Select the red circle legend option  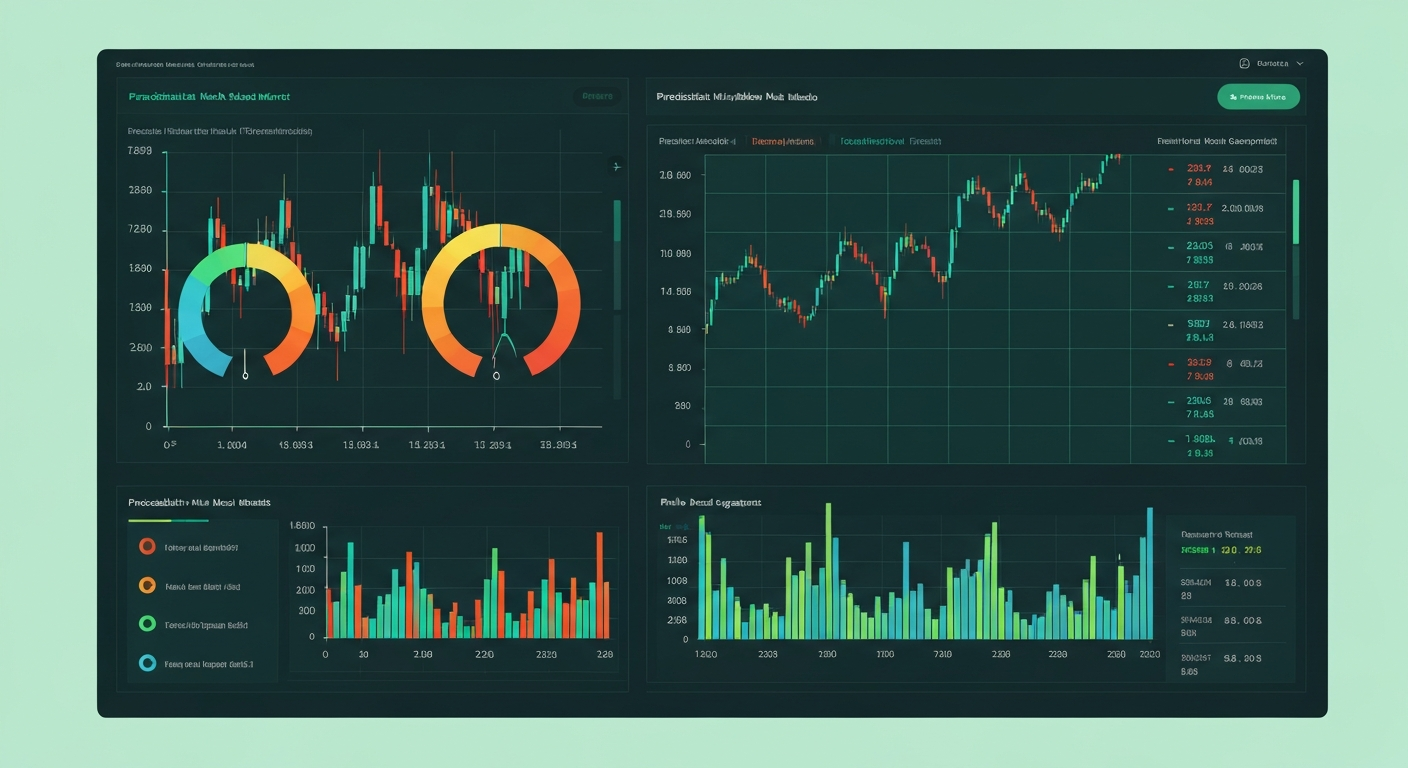tap(147, 546)
